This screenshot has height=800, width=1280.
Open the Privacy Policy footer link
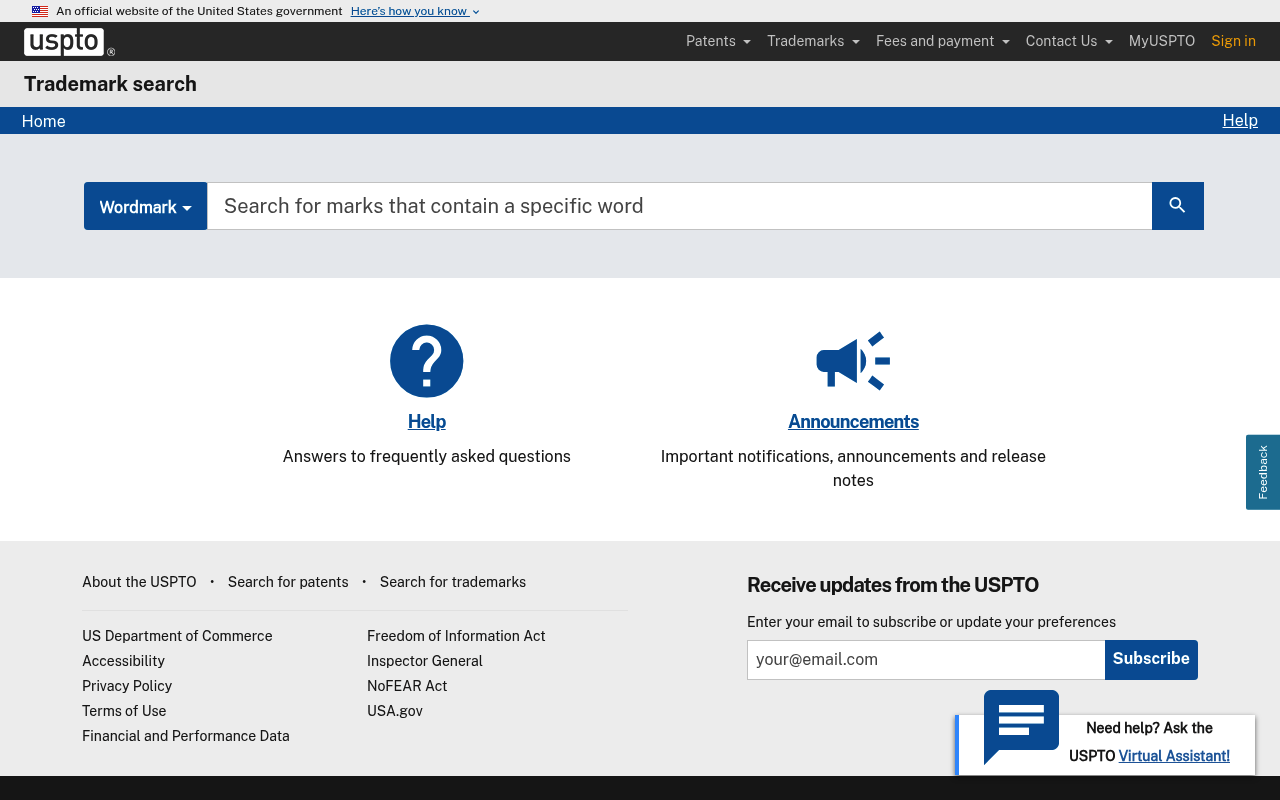point(127,686)
